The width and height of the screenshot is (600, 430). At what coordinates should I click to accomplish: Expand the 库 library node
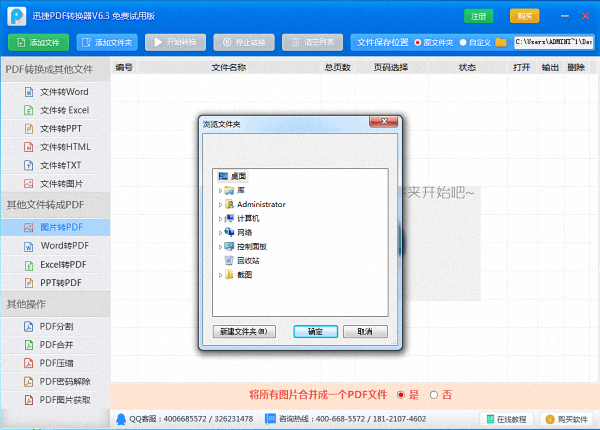tap(220, 190)
